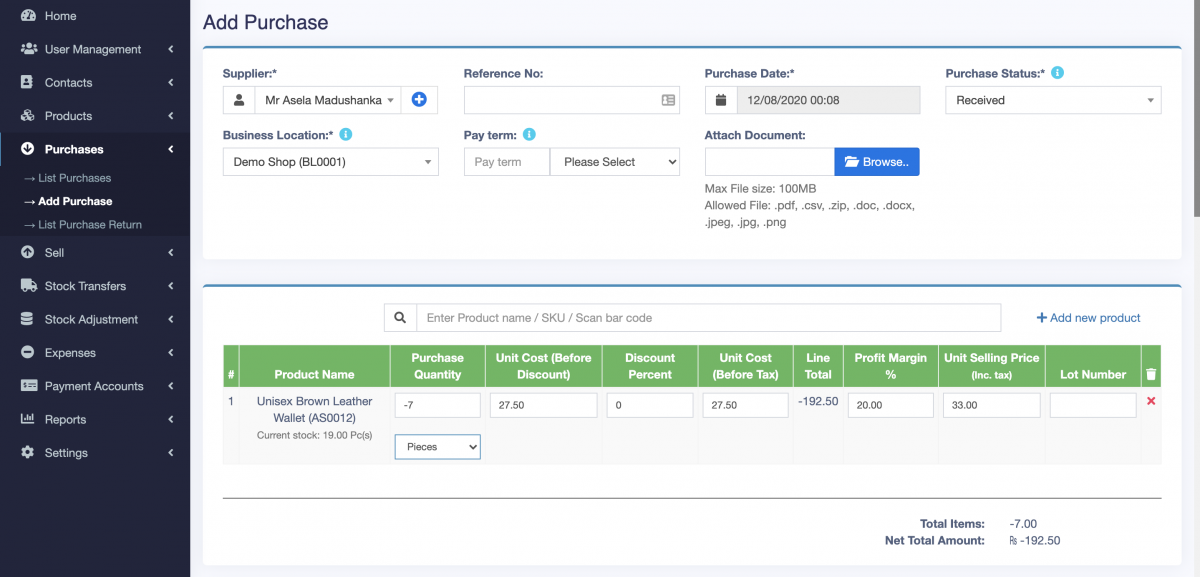Click the Payment Accounts money icon

click(27, 386)
